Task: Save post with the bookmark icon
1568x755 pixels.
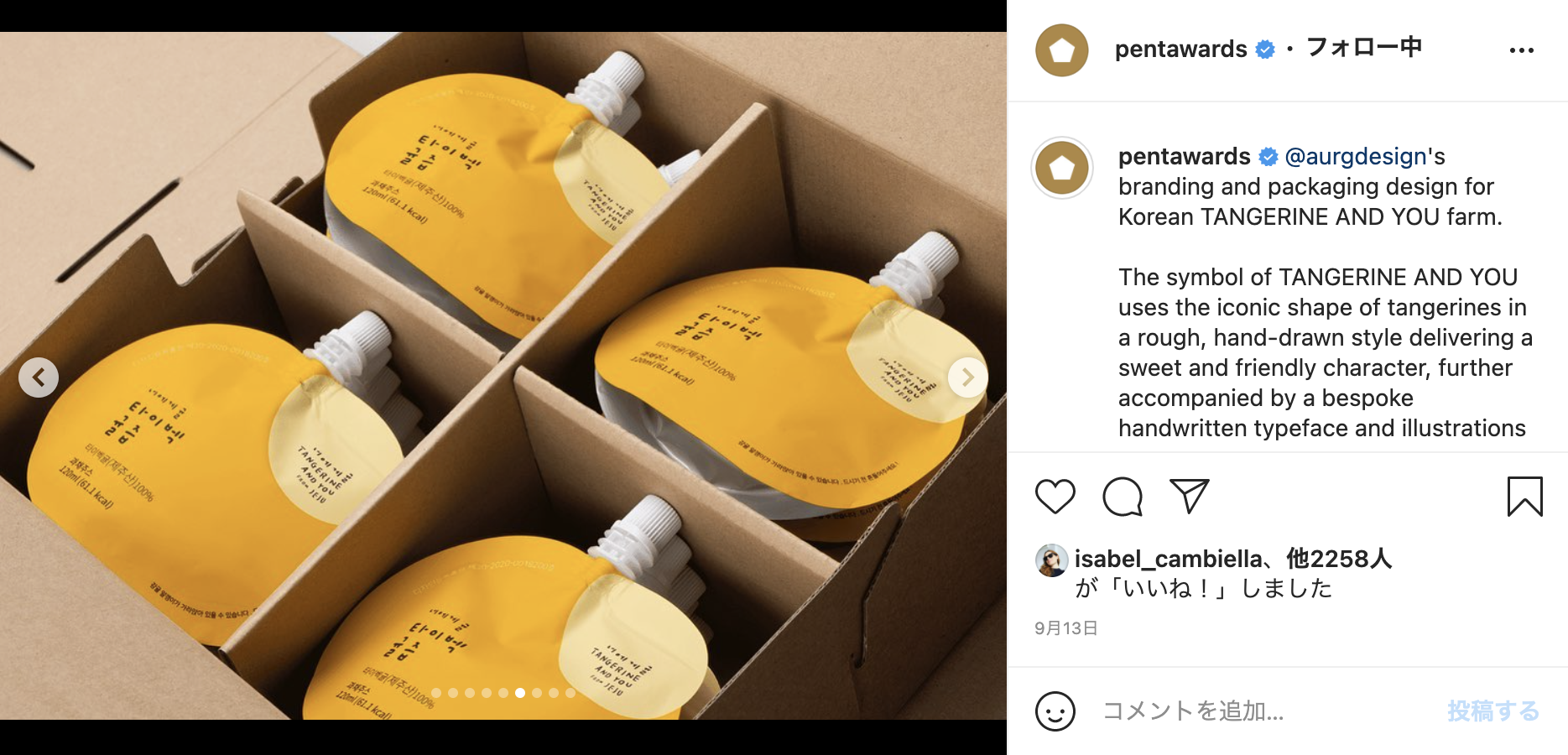Action: [x=1524, y=497]
